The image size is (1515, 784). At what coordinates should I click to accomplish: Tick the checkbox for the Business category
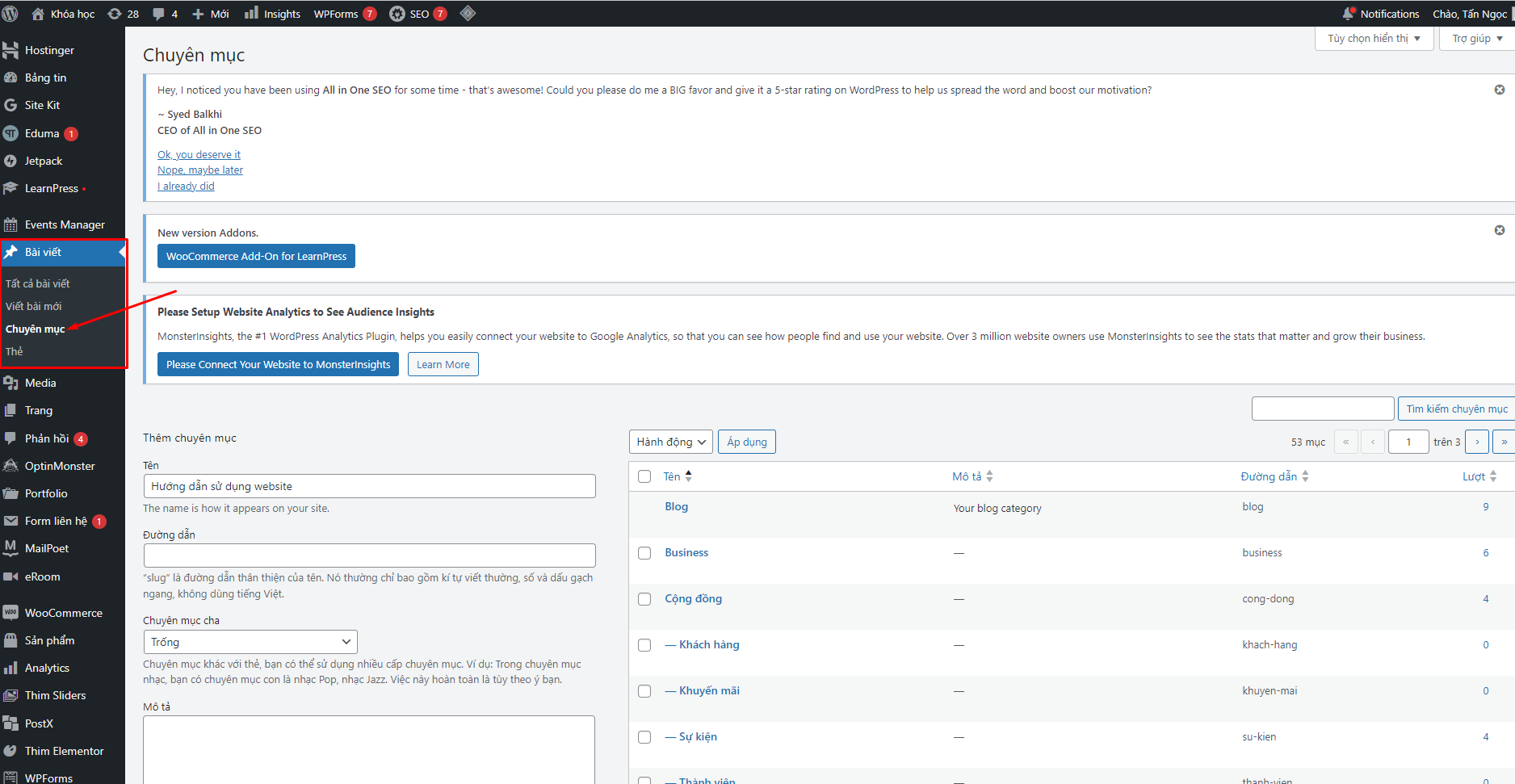coord(644,553)
